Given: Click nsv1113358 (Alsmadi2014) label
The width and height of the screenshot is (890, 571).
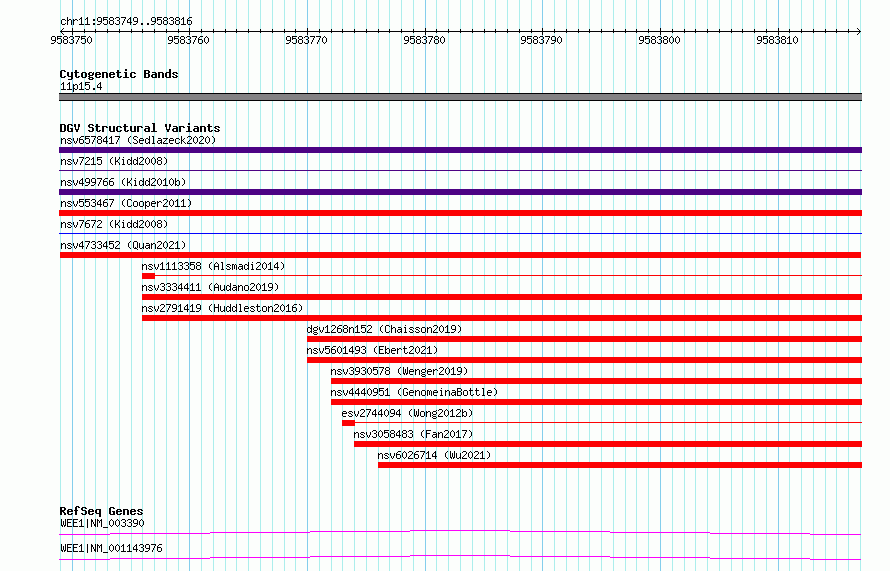Looking at the screenshot, I should click(x=213, y=266).
